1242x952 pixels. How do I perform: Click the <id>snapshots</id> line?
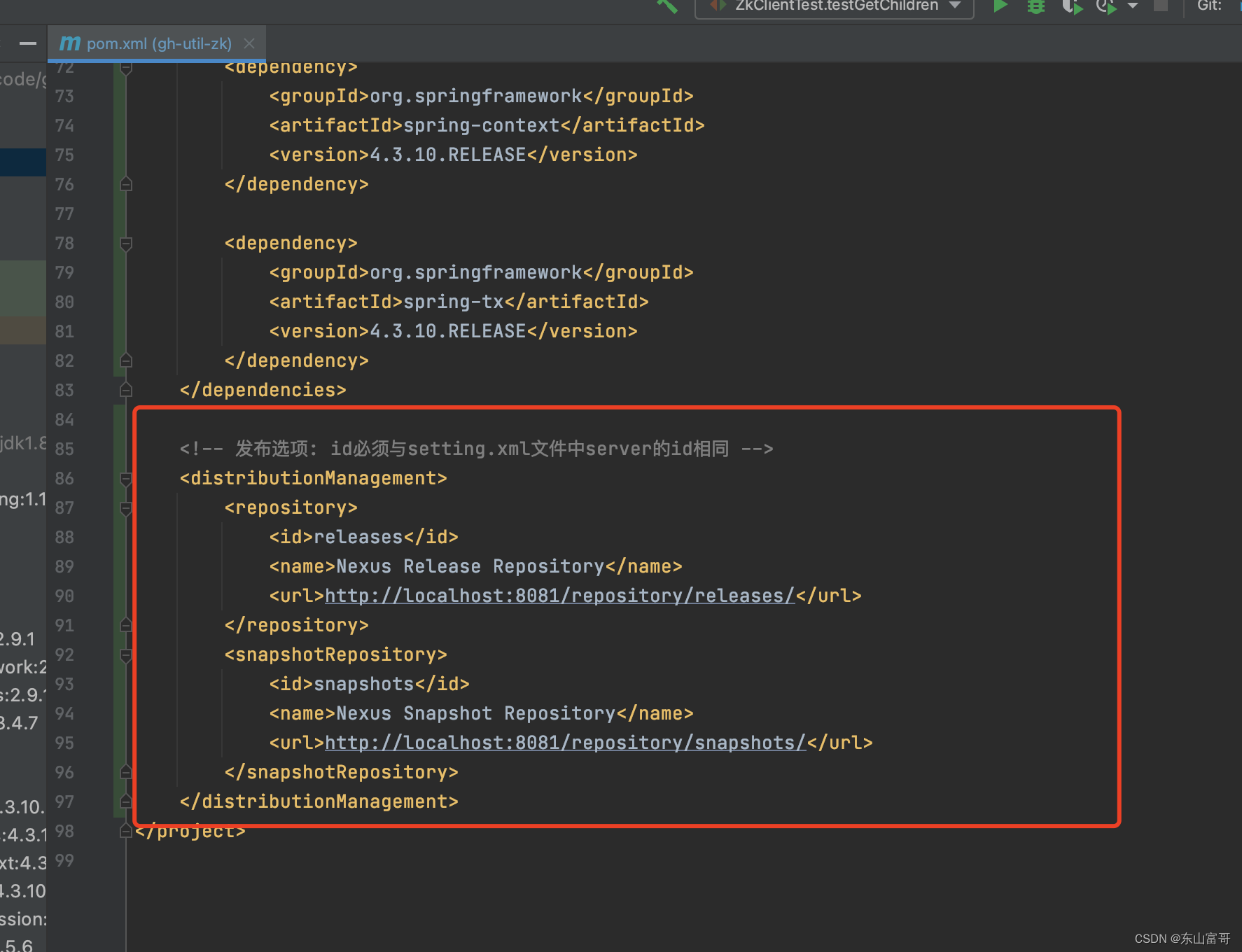(x=369, y=684)
